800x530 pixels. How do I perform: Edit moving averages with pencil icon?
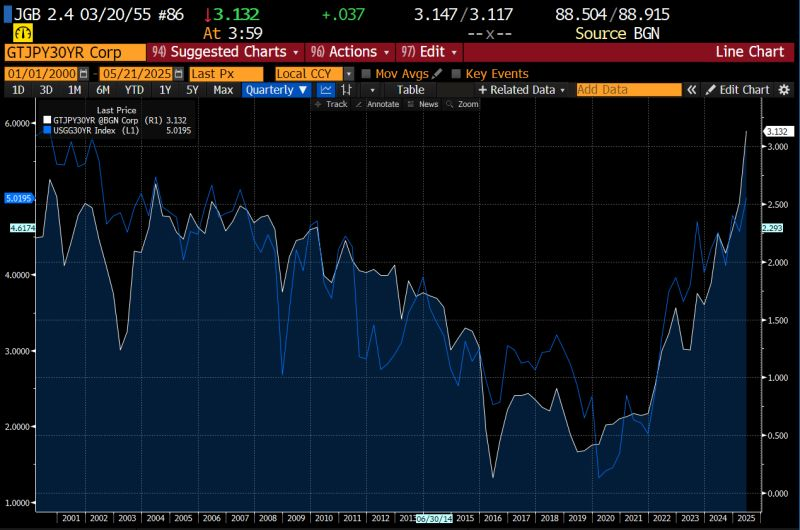click(x=437, y=74)
